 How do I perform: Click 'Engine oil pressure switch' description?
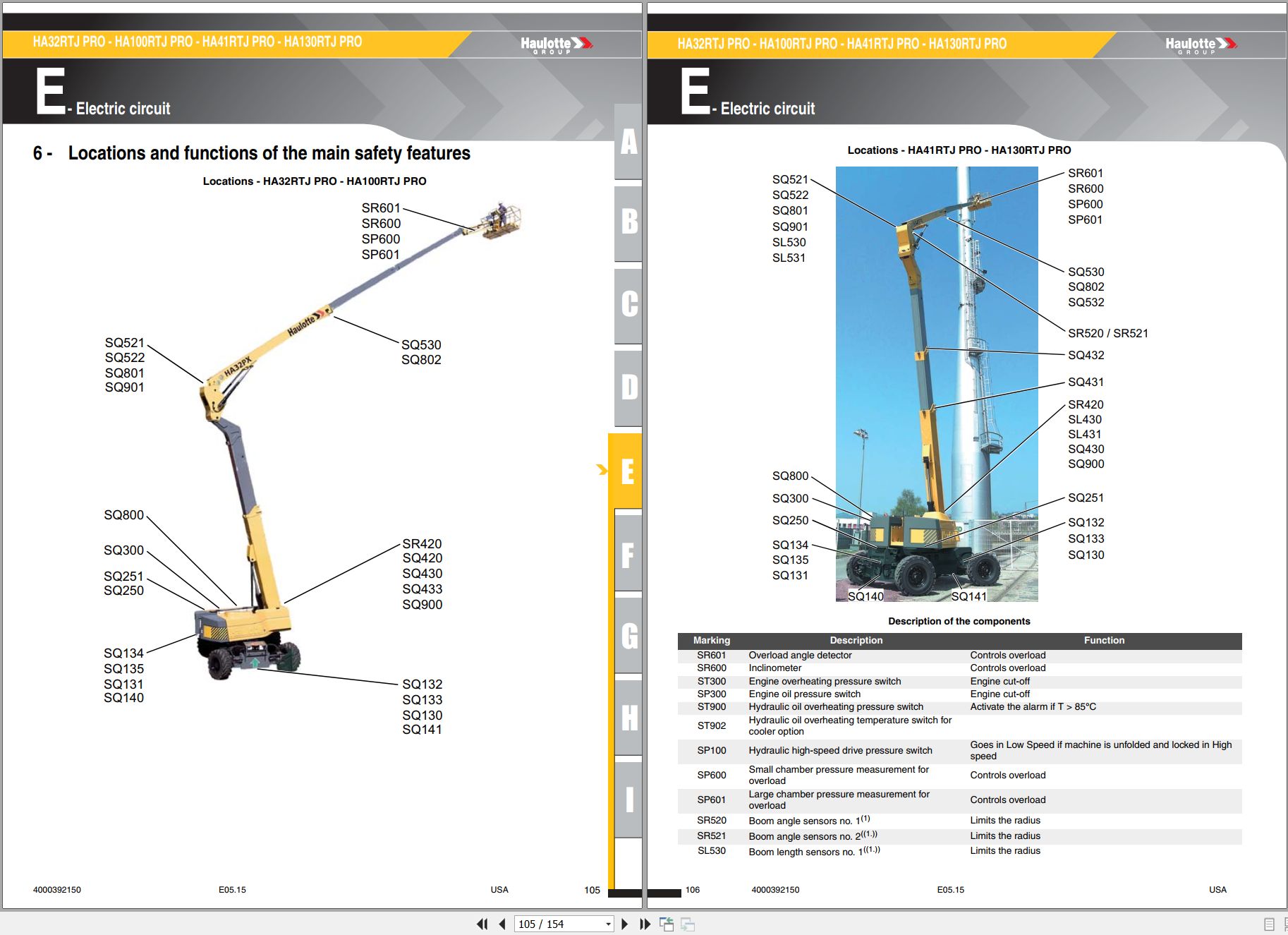[805, 694]
